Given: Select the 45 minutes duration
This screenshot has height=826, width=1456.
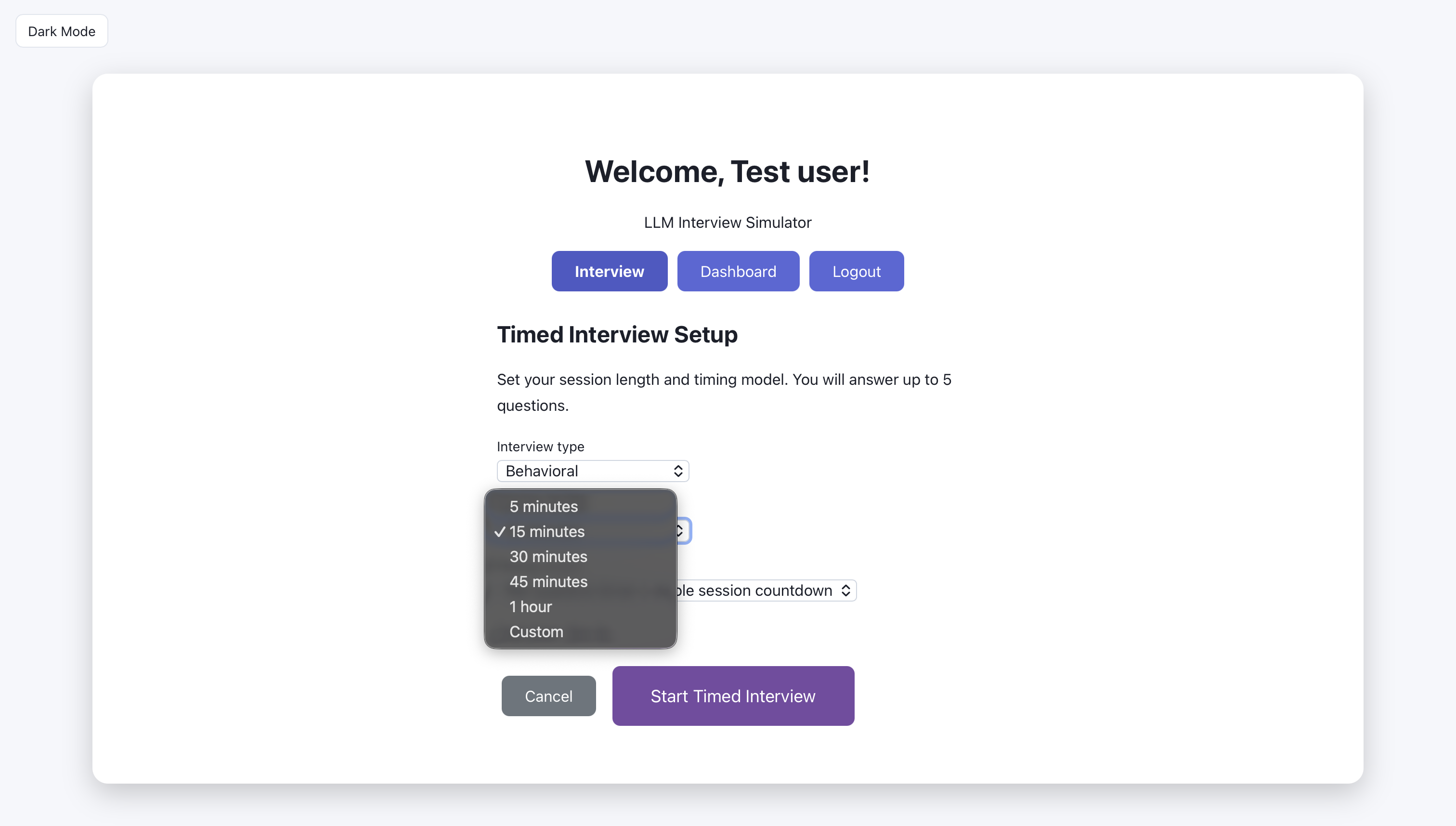Looking at the screenshot, I should tap(548, 581).
